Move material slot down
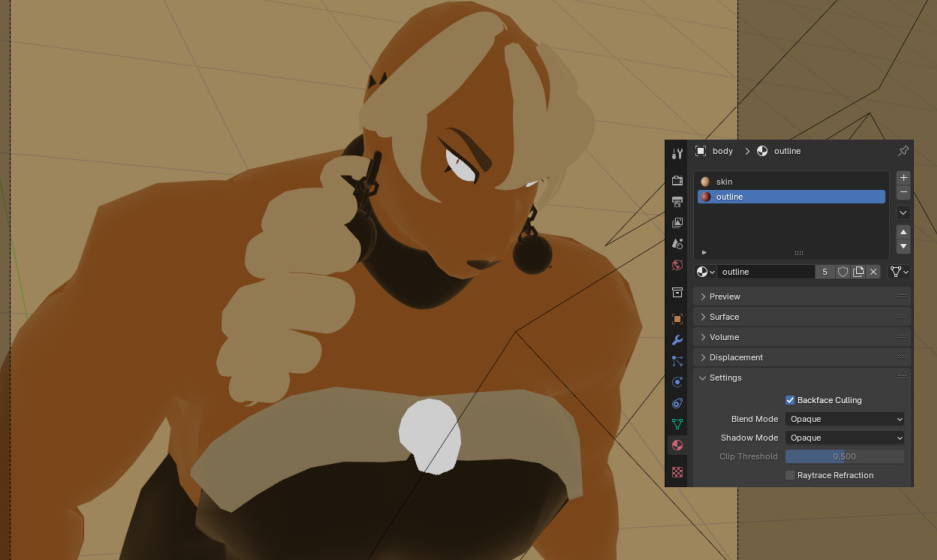 (903, 246)
